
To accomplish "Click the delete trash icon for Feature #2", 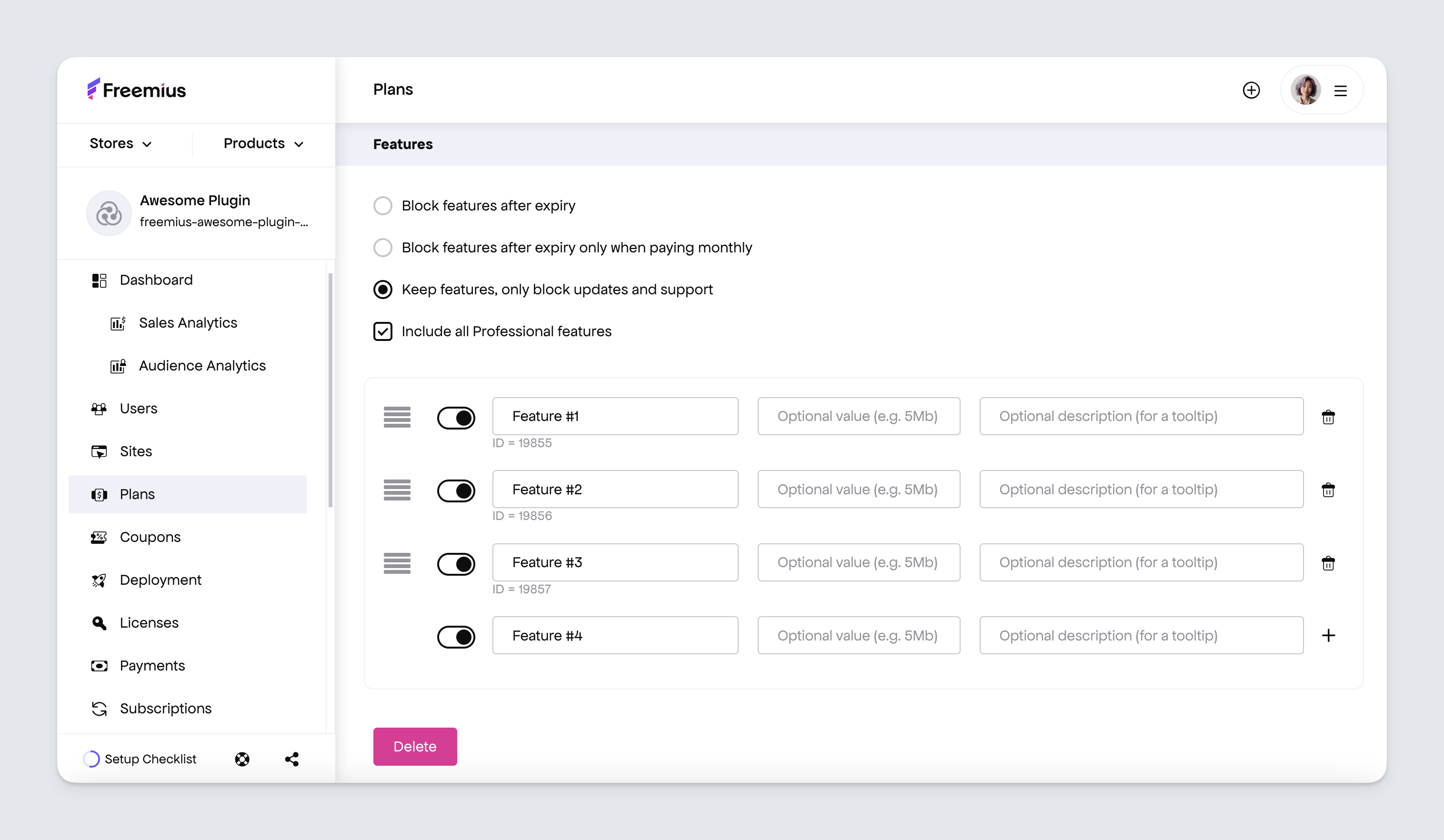I will pos(1330,490).
